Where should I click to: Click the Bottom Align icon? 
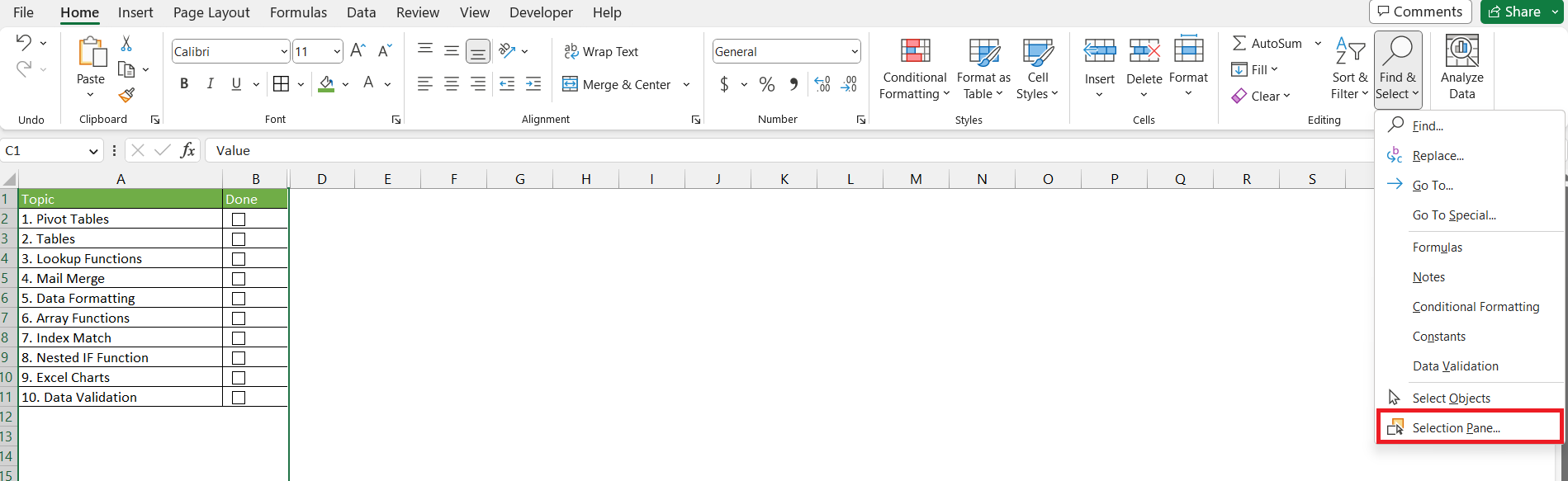478,51
